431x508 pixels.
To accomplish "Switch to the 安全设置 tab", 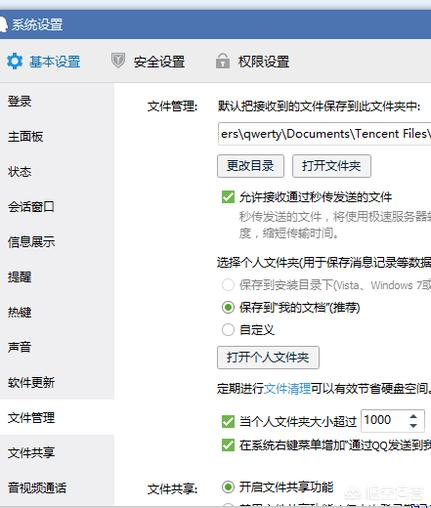I will 159,62.
